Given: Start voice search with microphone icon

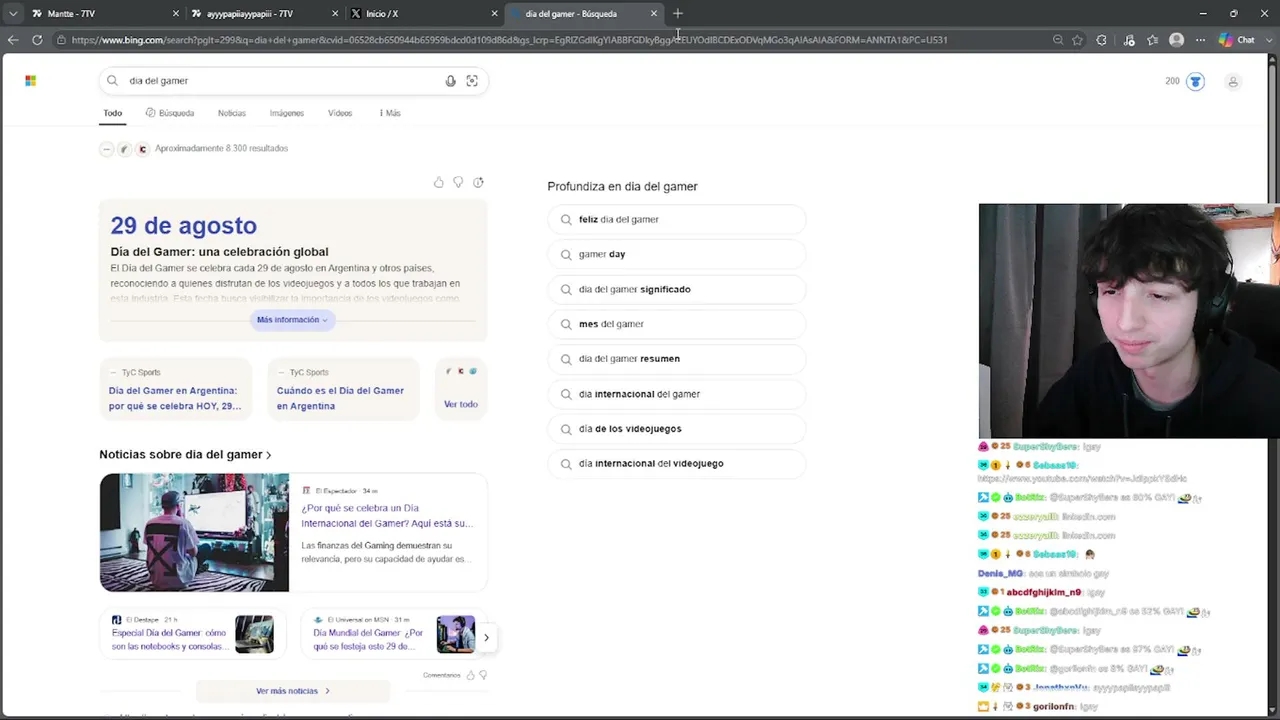Looking at the screenshot, I should (x=450, y=81).
